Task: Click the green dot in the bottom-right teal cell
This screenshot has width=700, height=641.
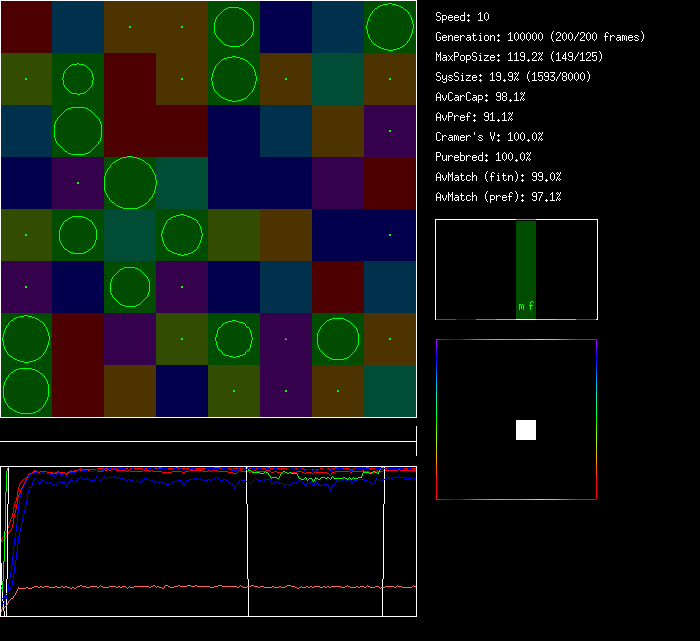Action: [390, 391]
